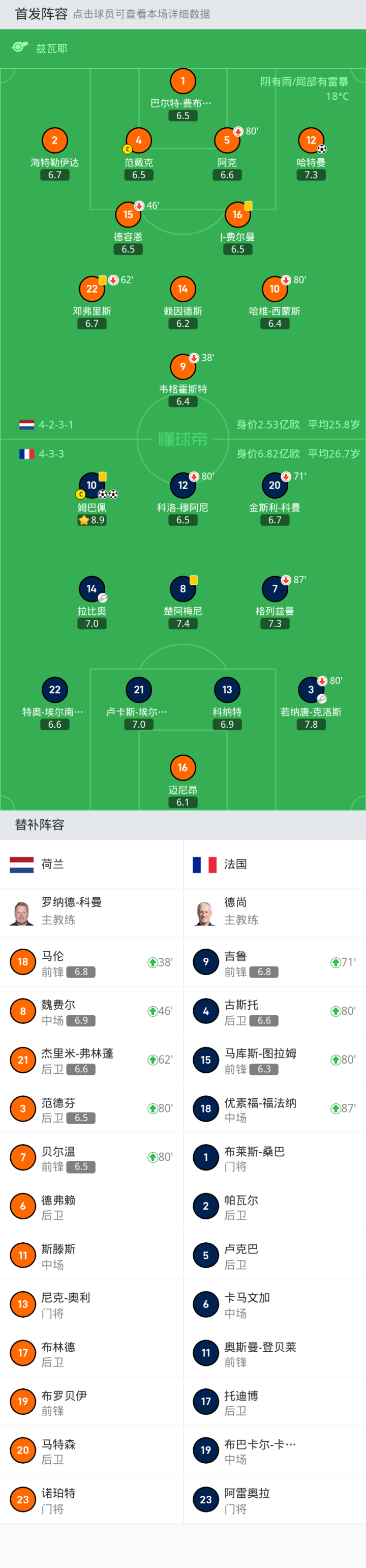Click the France flag beside 4-3-3
Screen dimensions: 366x1568
click(x=26, y=453)
